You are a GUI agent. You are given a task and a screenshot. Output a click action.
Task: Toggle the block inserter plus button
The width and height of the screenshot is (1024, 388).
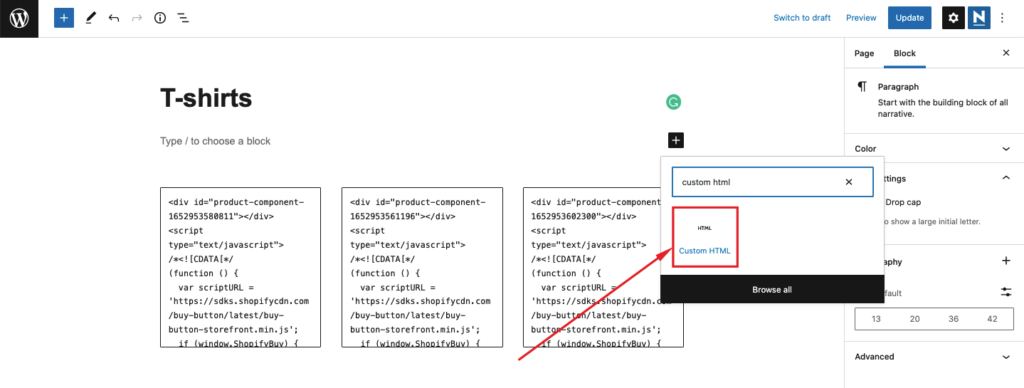point(64,18)
